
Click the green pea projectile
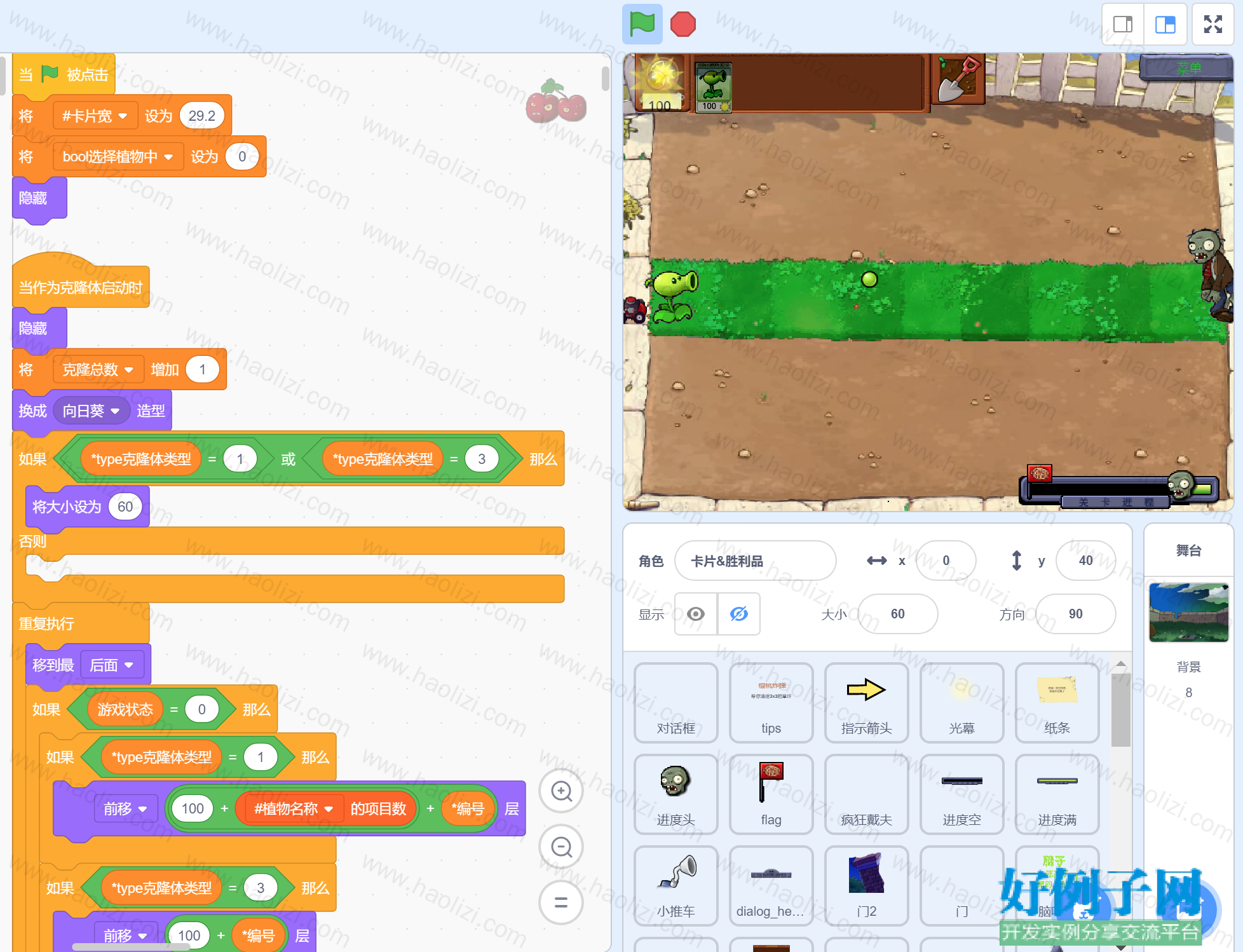(869, 279)
